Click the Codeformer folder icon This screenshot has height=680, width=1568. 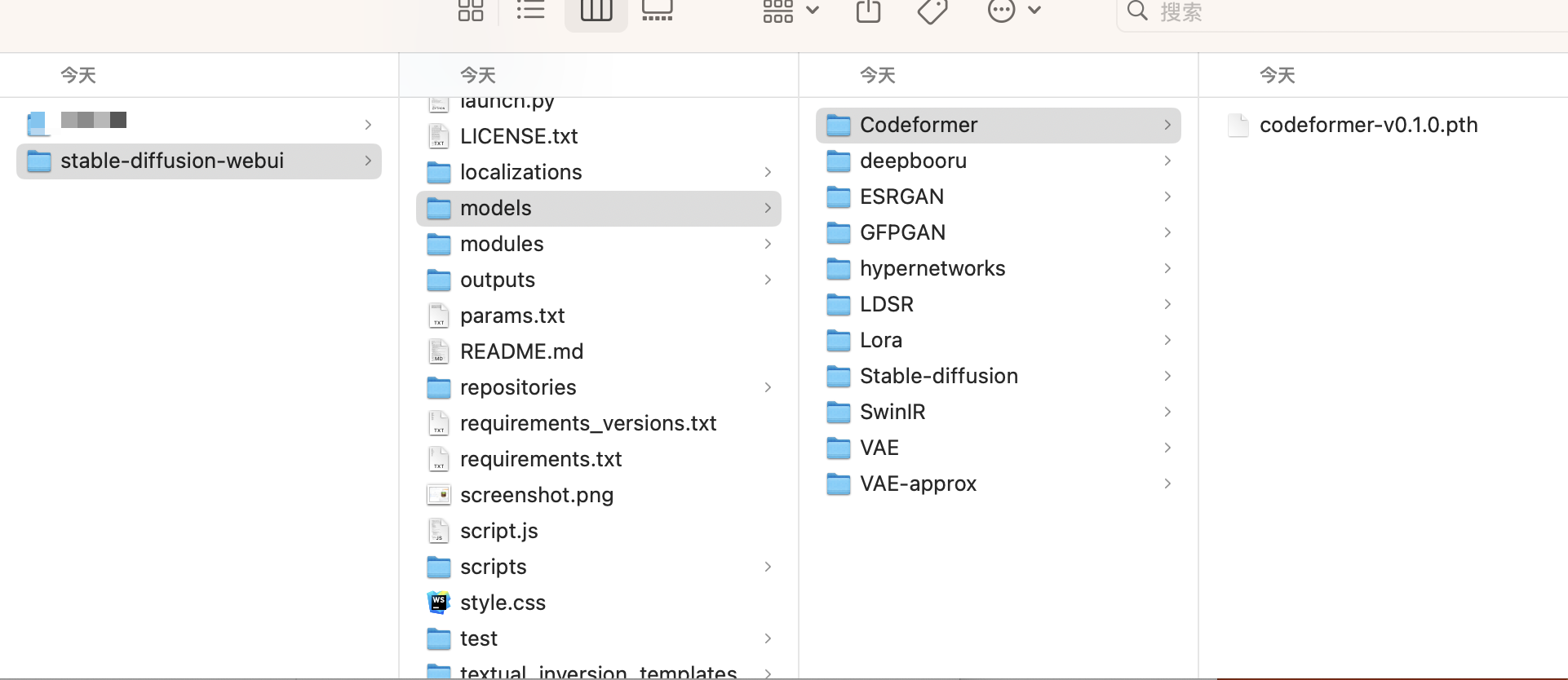point(839,125)
